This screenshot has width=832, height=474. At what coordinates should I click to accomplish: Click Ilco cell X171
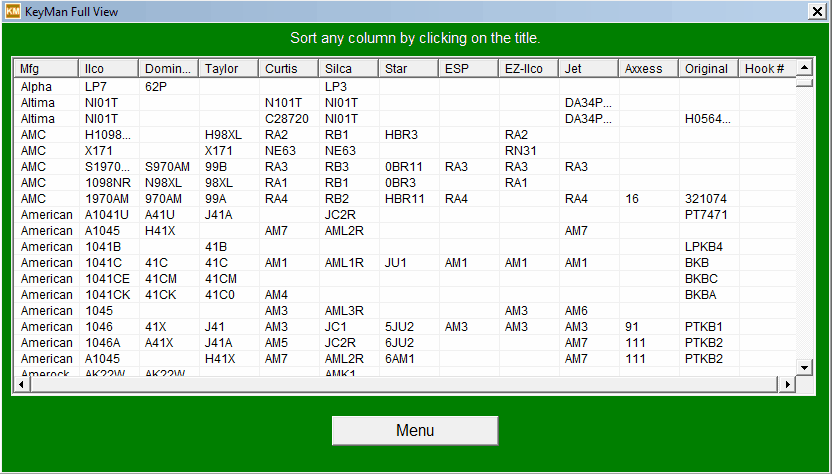[99, 151]
